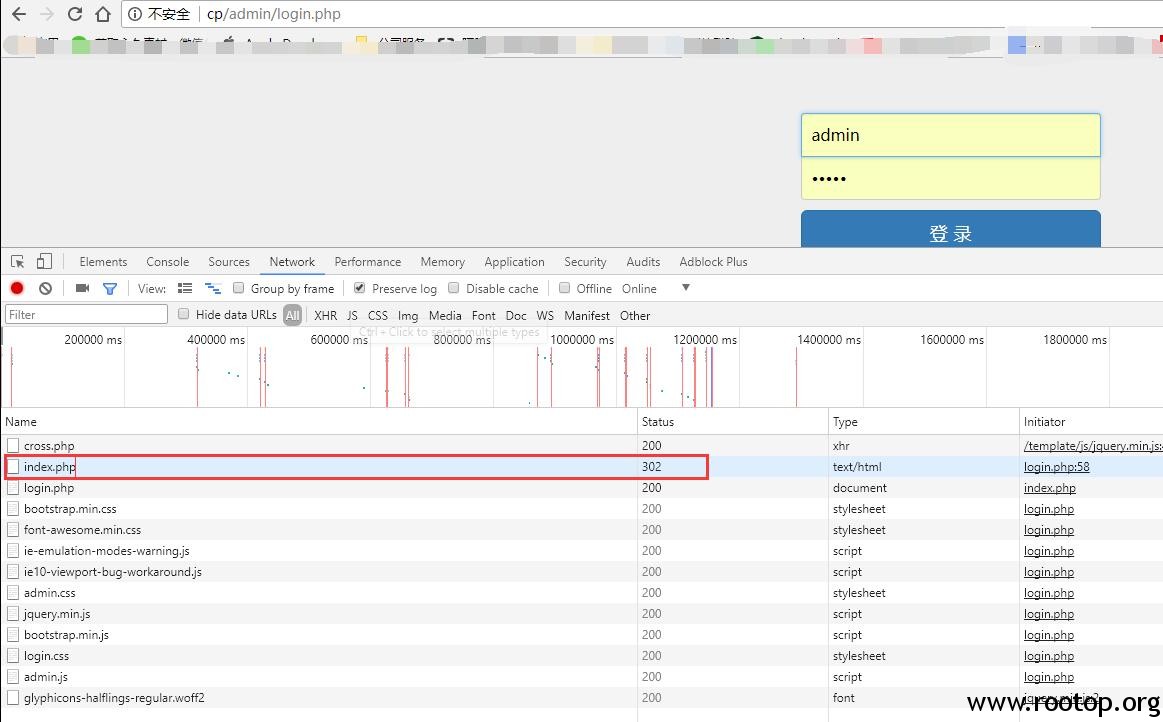Click the blue 登录 login button
The width and height of the screenshot is (1163, 722).
coord(950,229)
